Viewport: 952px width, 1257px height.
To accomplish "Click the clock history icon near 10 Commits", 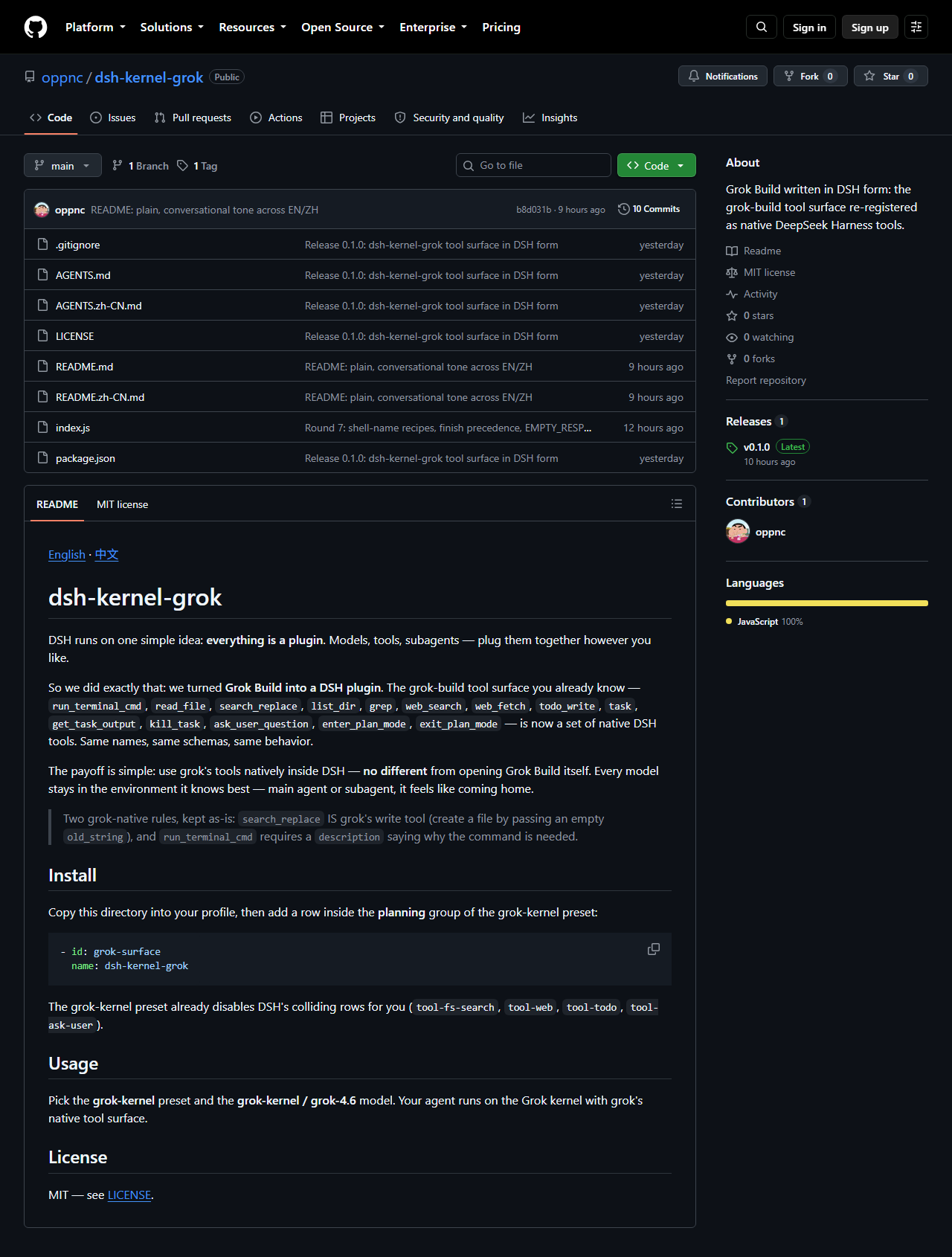I will coord(624,209).
